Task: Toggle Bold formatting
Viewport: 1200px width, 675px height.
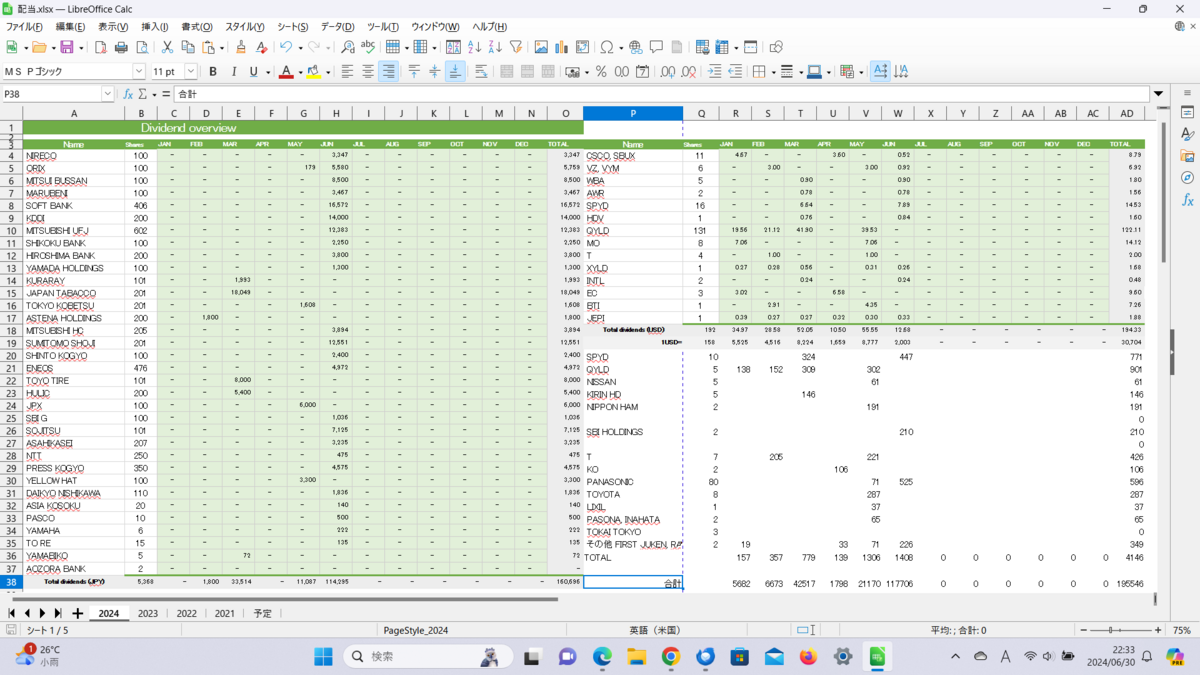Action: [213, 72]
